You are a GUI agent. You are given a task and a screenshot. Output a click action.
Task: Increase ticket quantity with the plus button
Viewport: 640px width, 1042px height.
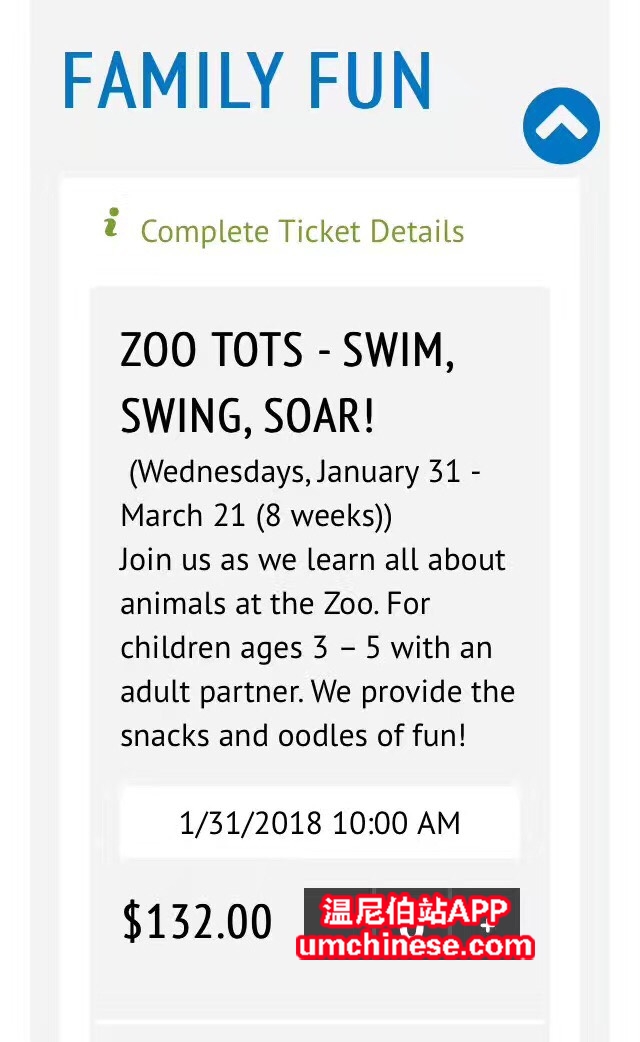(x=488, y=924)
